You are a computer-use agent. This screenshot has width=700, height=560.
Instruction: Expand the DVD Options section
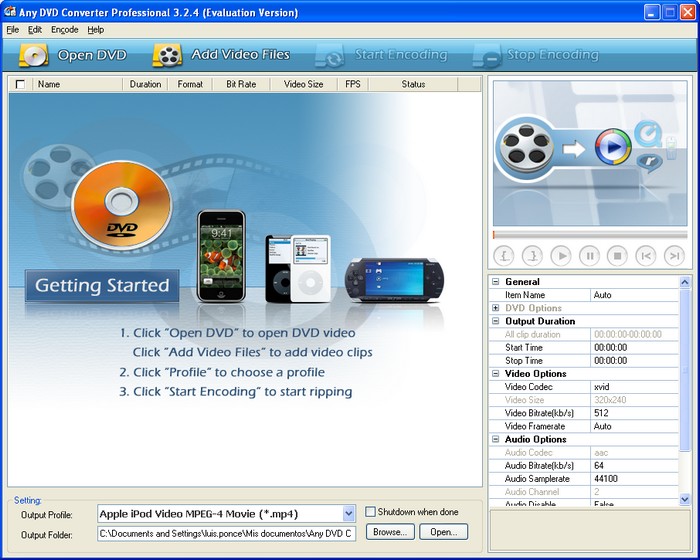[495, 308]
